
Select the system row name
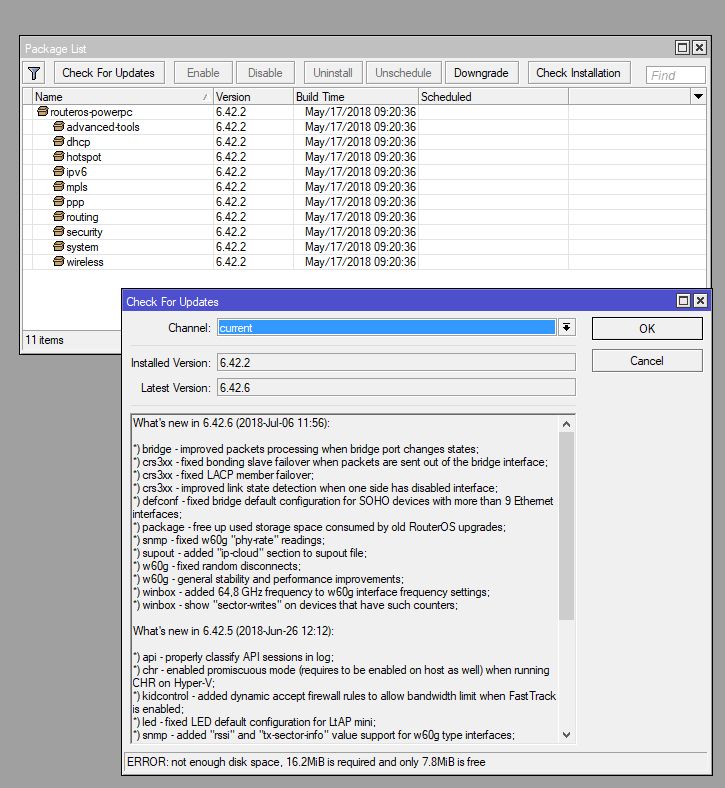pyautogui.click(x=82, y=247)
